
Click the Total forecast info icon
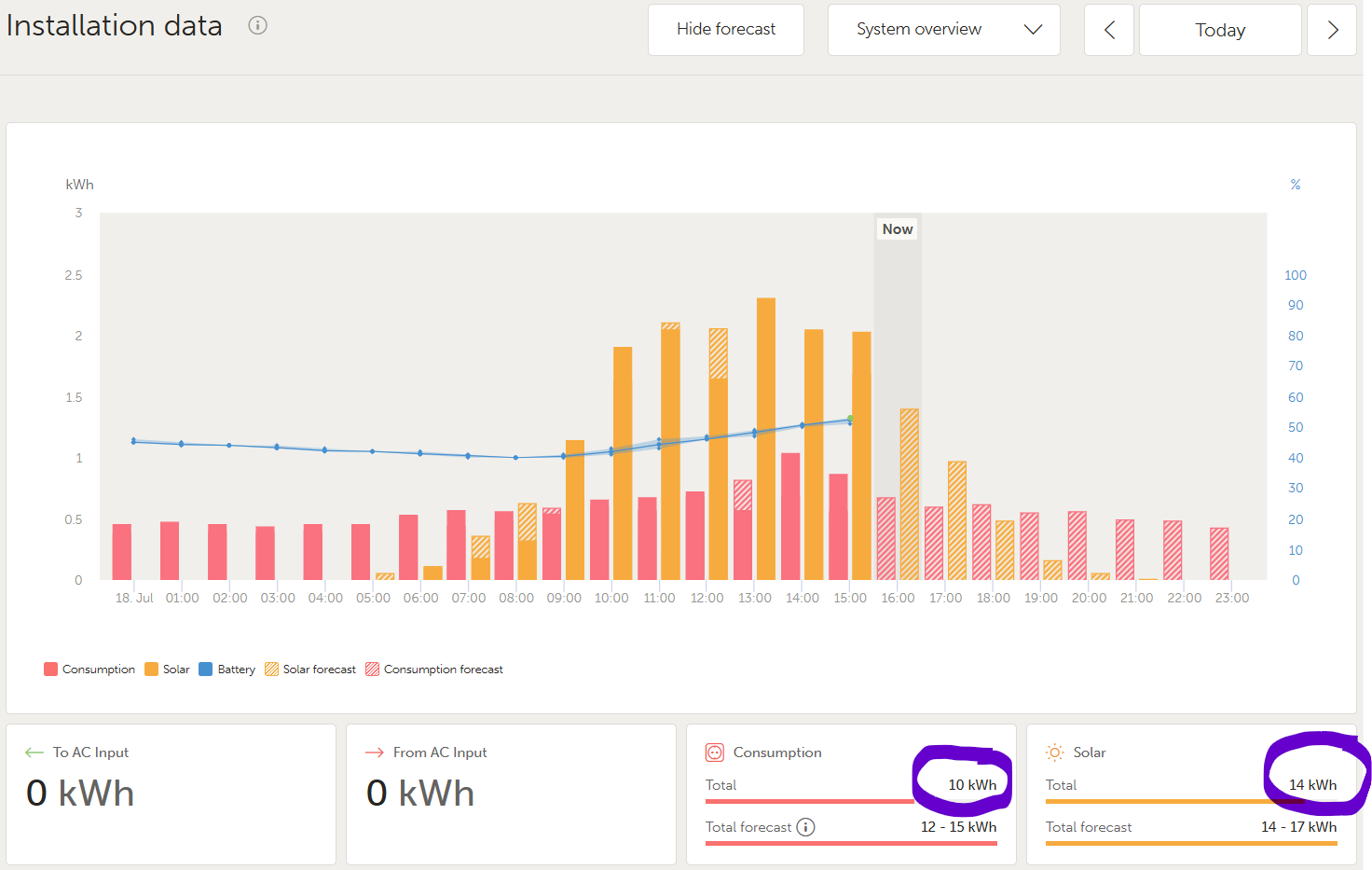806,827
